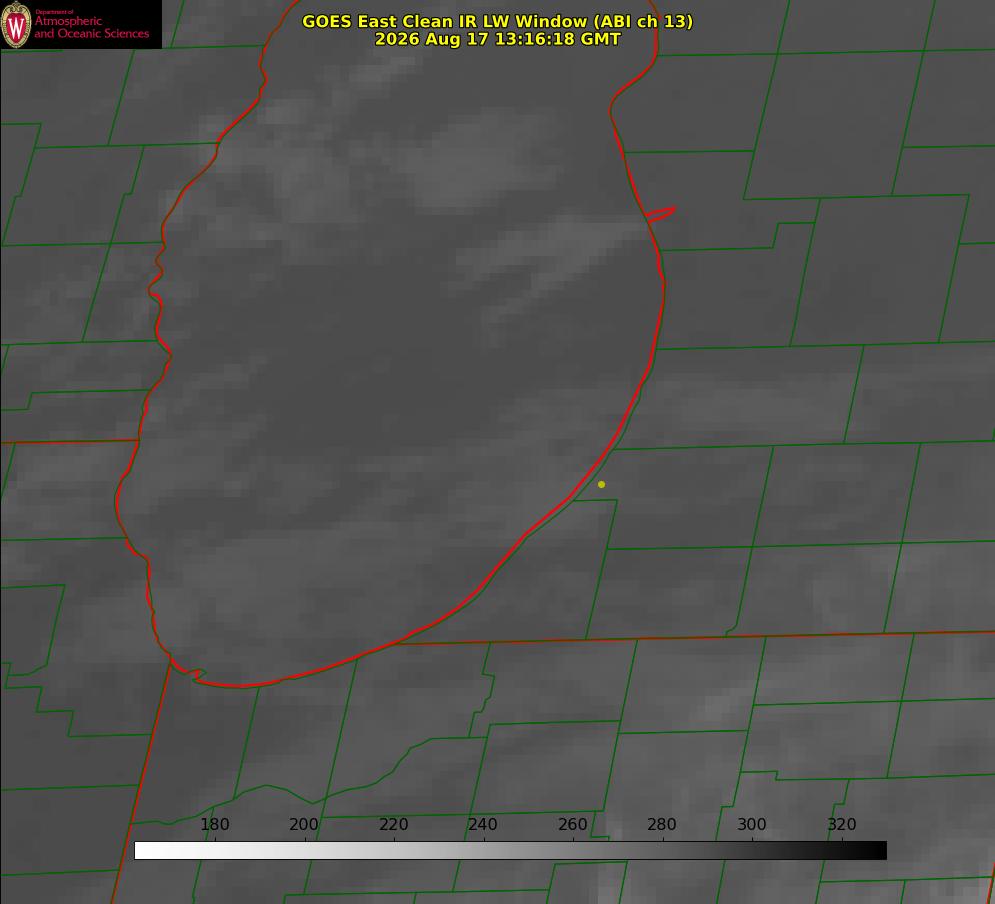
Task: Click the grayscale brightness temperature colorbar
Action: (510, 850)
